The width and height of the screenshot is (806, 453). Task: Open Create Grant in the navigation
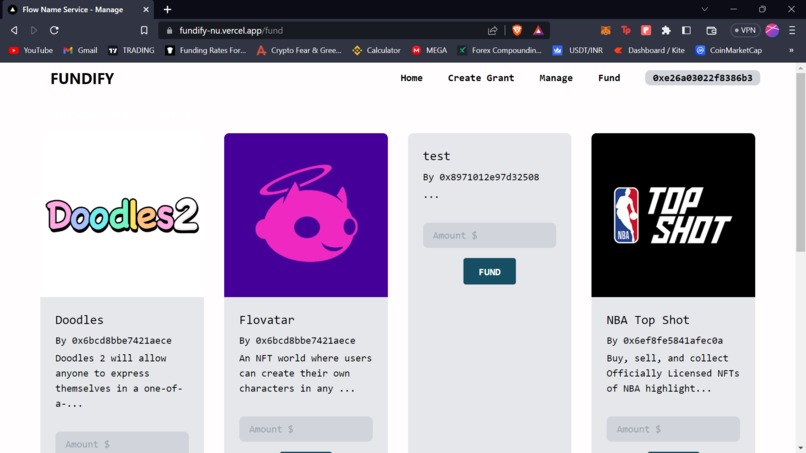coord(481,78)
